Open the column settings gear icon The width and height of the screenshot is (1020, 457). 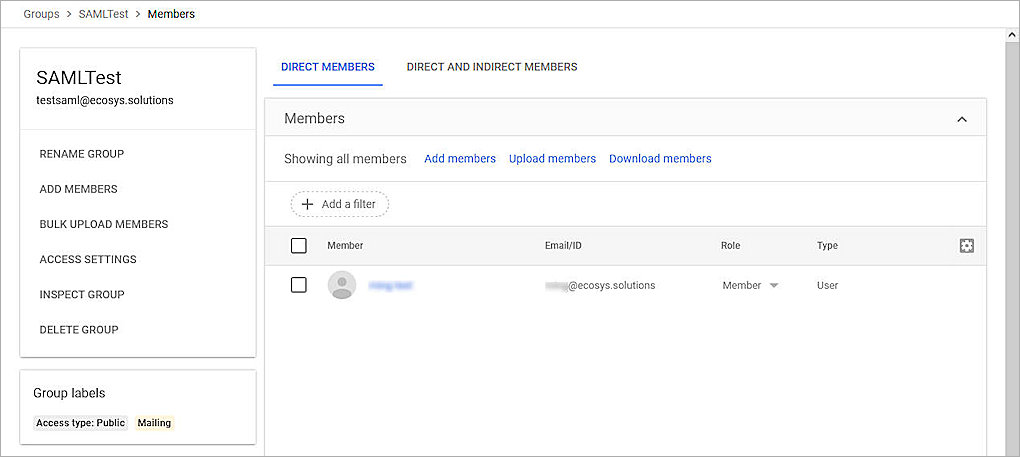[967, 246]
